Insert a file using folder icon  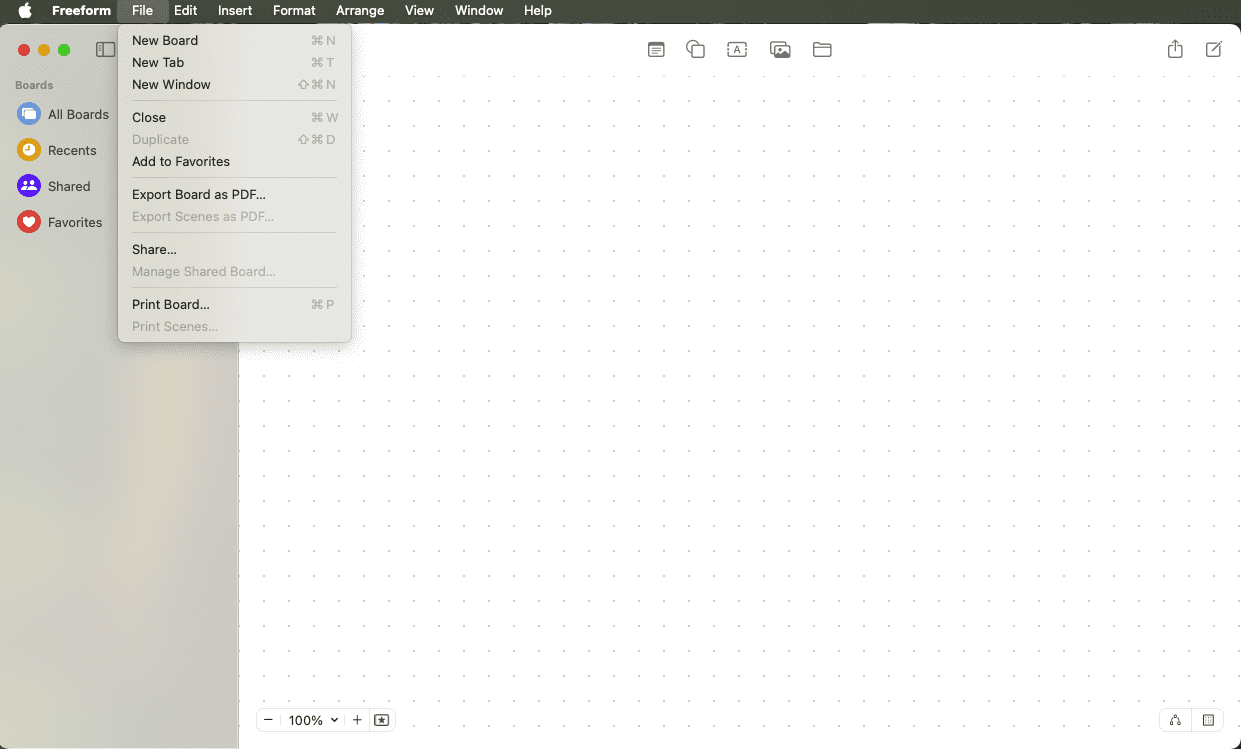[x=822, y=49]
